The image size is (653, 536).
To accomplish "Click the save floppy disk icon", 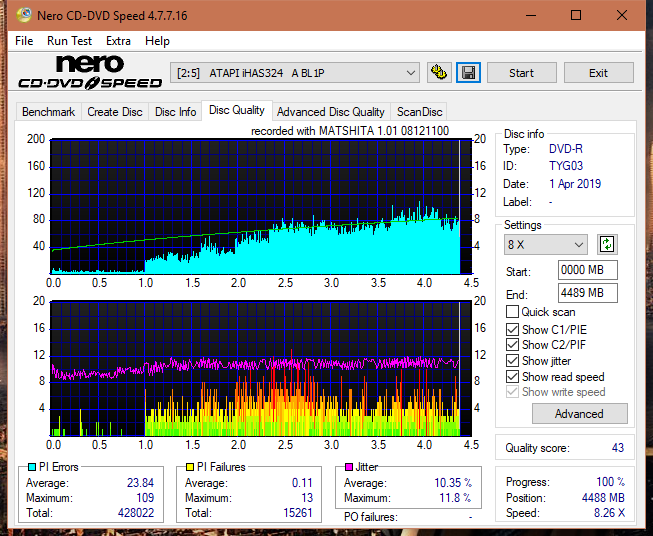I will pyautogui.click(x=469, y=73).
